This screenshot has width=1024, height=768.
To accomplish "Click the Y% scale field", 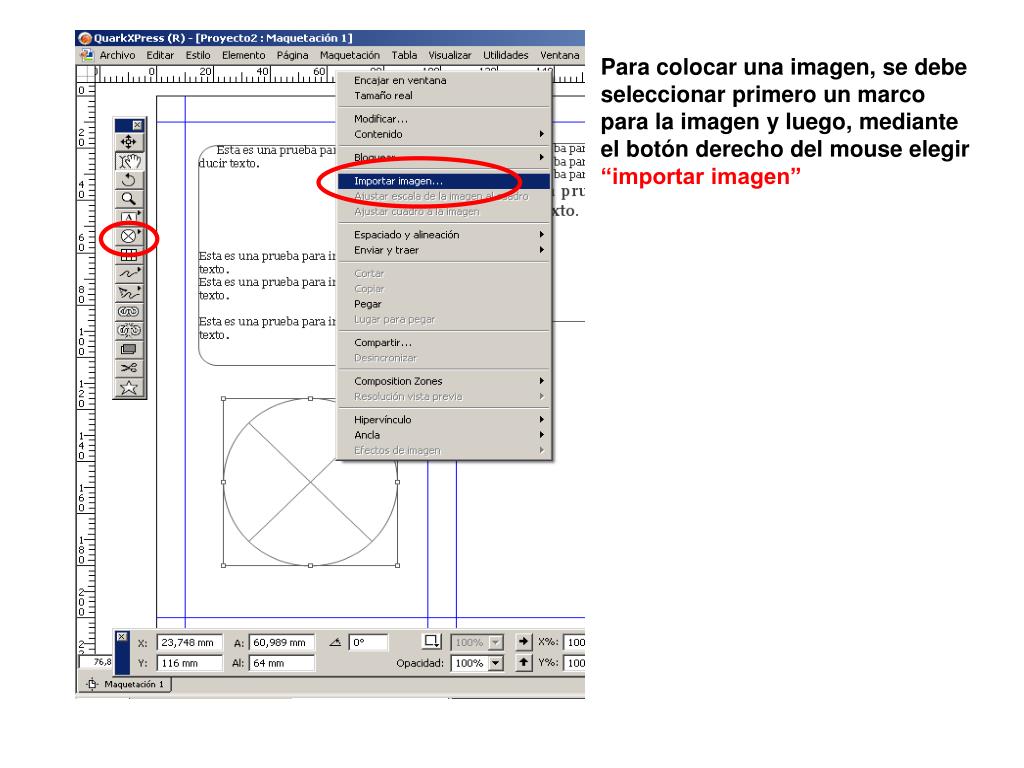I will point(575,664).
